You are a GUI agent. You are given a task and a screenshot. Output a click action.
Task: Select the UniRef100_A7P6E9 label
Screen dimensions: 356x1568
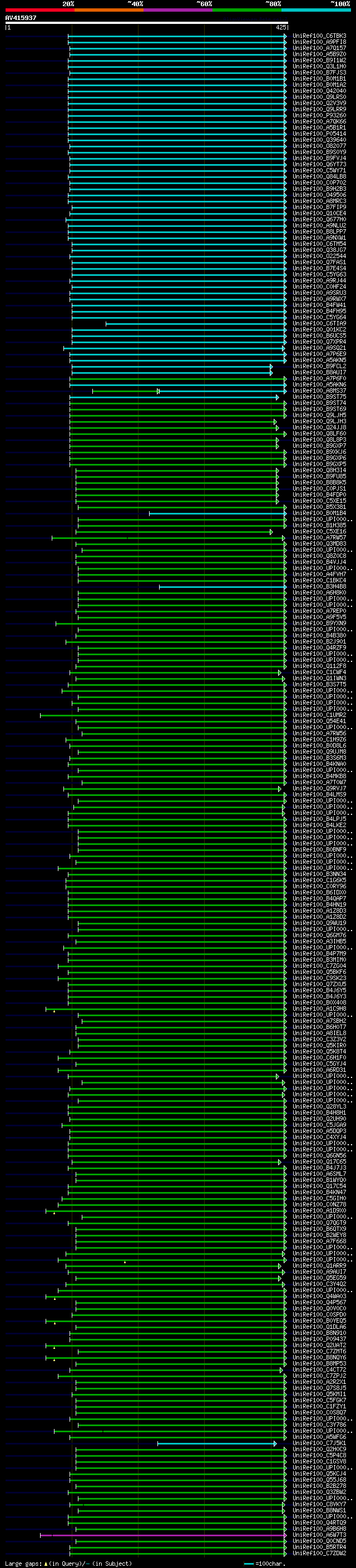(x=319, y=354)
